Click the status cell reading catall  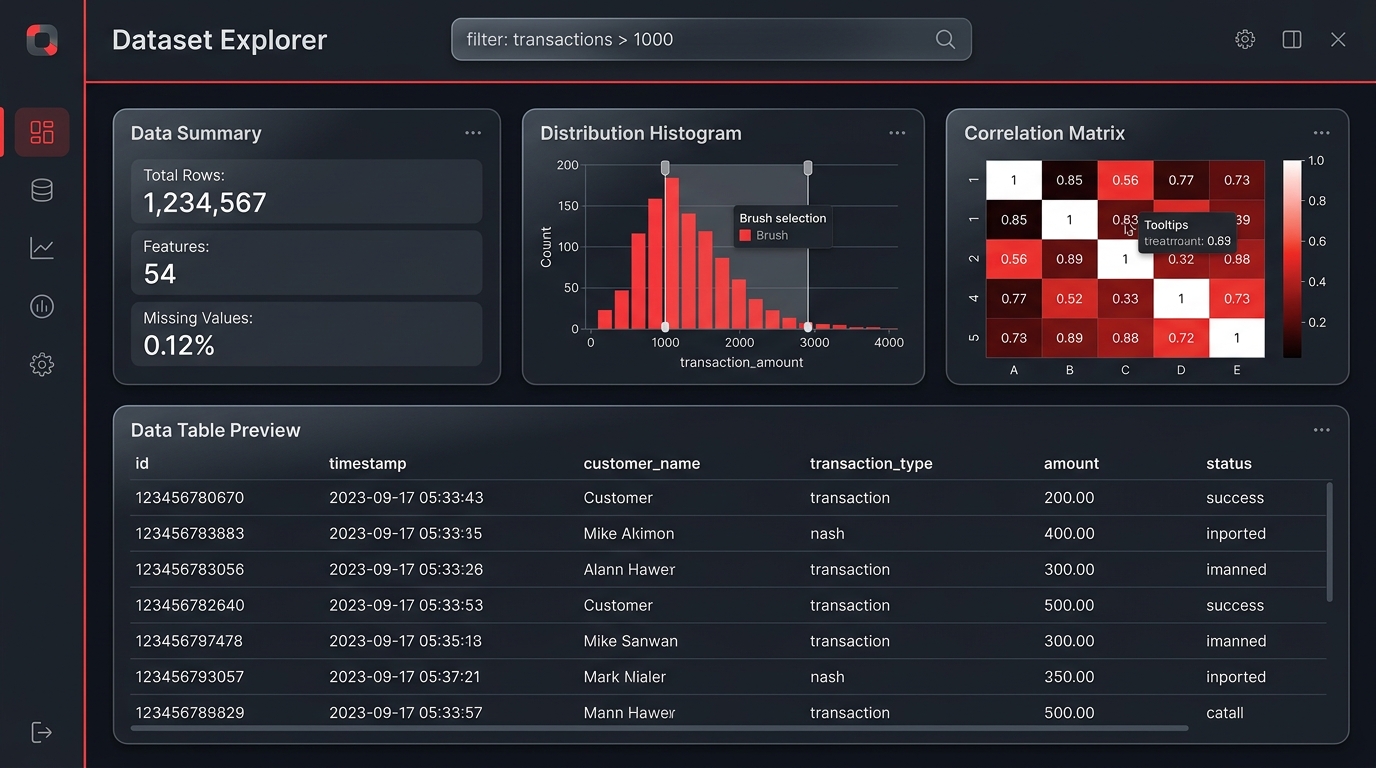coord(1225,713)
